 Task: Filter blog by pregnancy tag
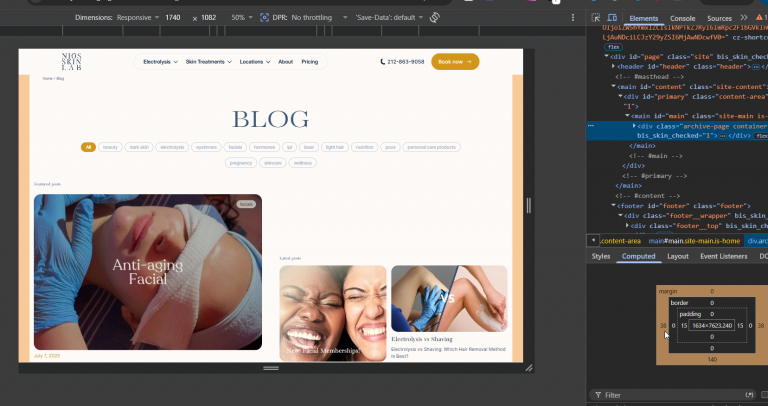pyautogui.click(x=240, y=163)
